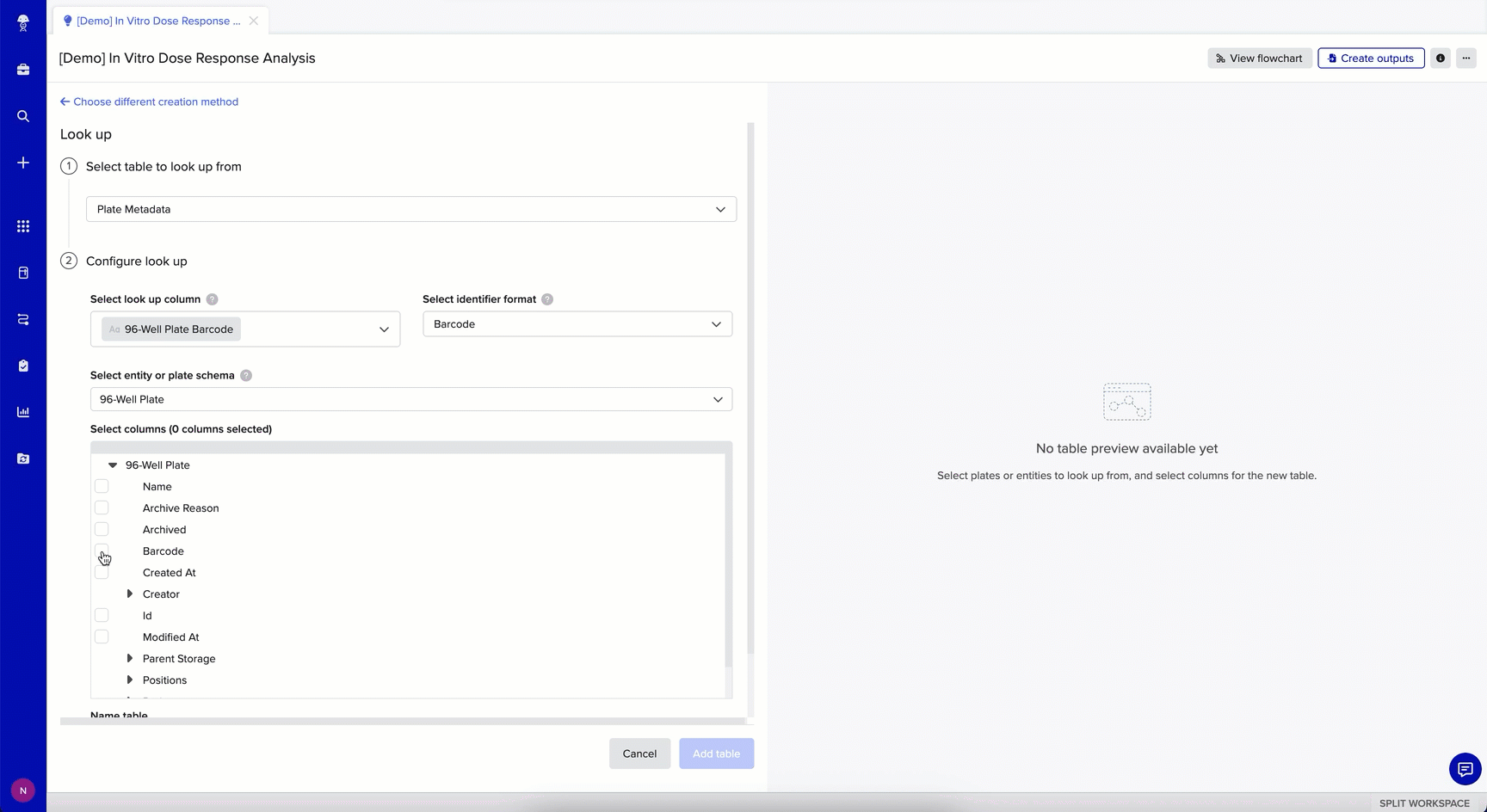The image size is (1487, 812).
Task: Click the plus create icon in sidebar
Action: [x=23, y=163]
